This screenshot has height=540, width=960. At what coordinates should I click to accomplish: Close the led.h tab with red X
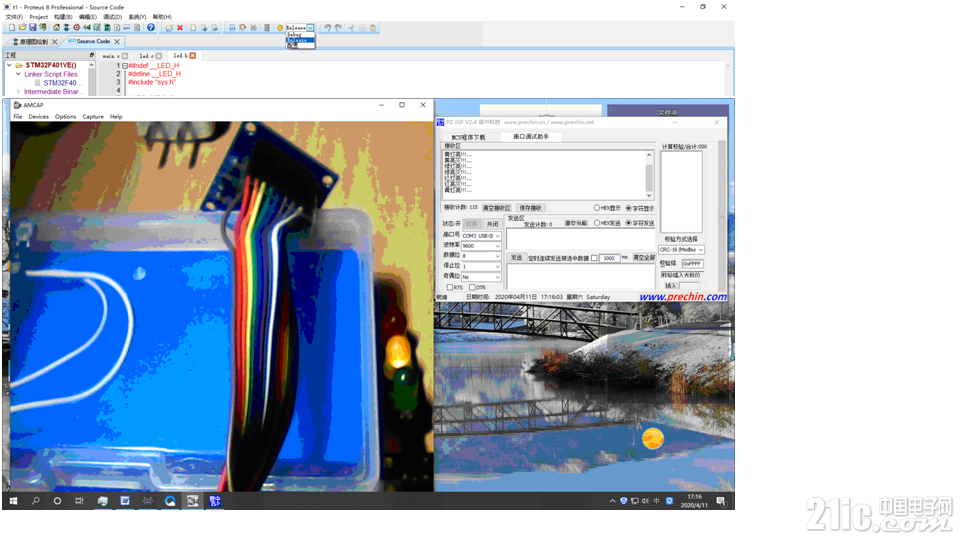click(192, 56)
